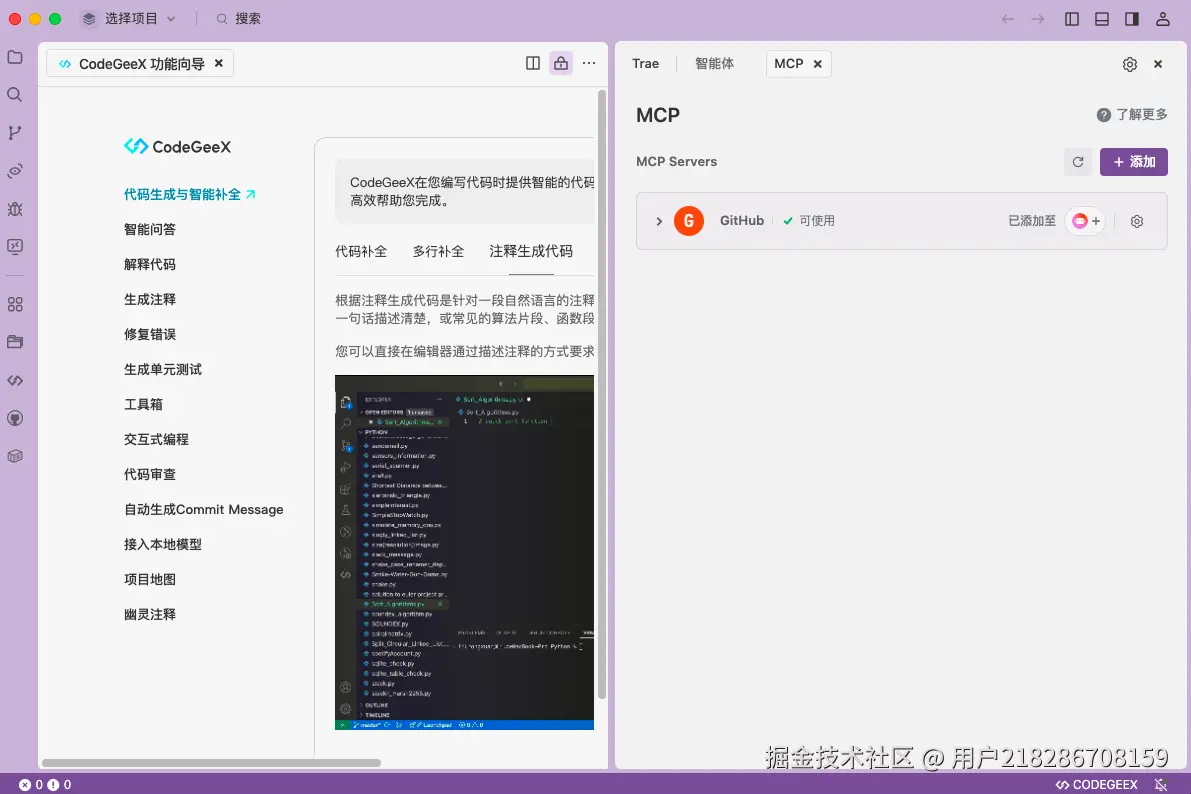
Task: Split the editor right
Action: tap(532, 63)
